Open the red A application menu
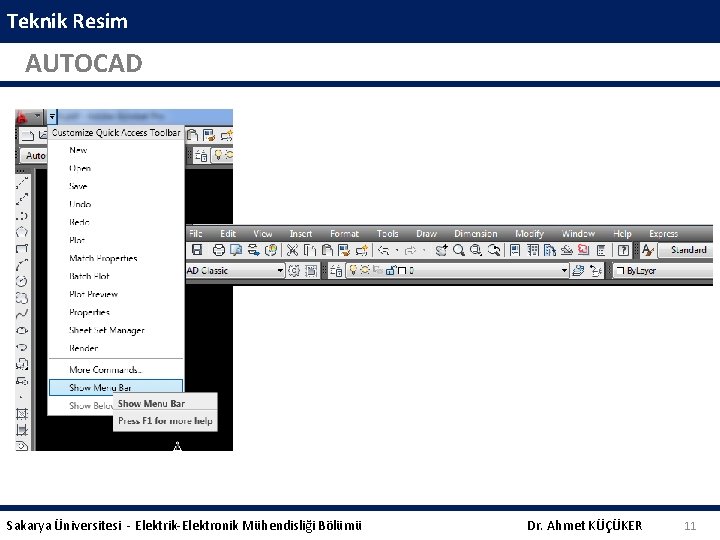 (22, 118)
